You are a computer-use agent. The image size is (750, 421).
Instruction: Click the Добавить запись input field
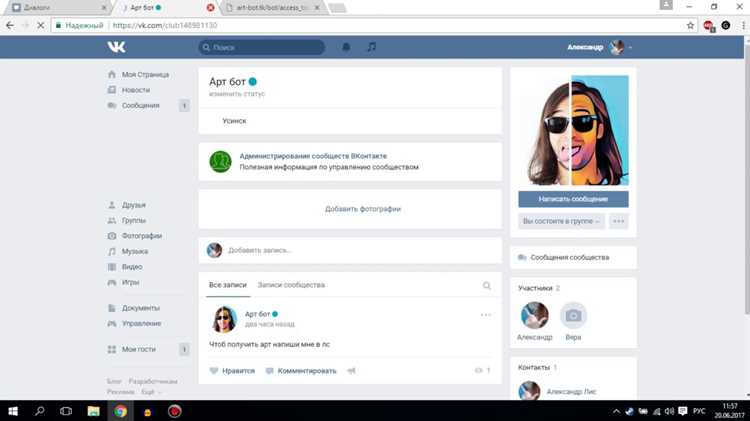361,250
